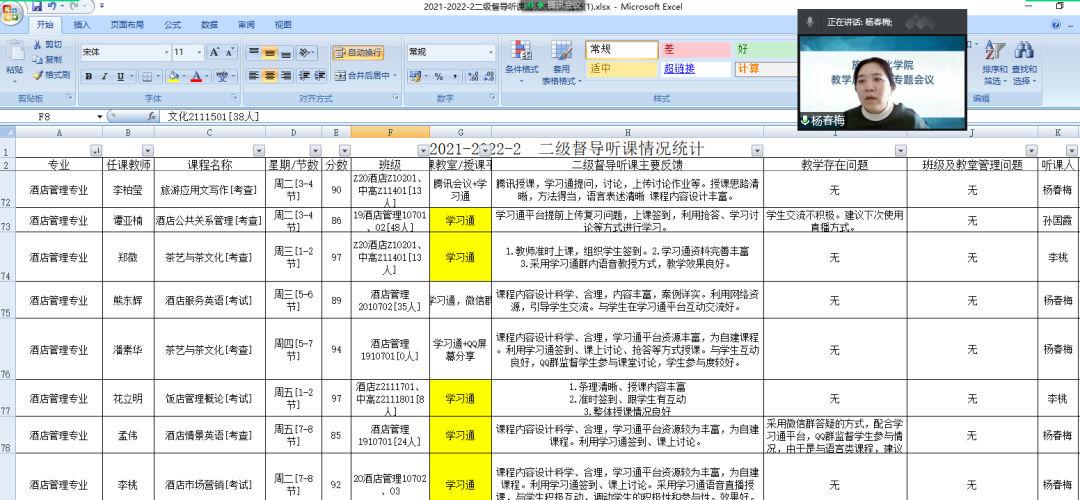Toggle underline formatting

click(120, 76)
